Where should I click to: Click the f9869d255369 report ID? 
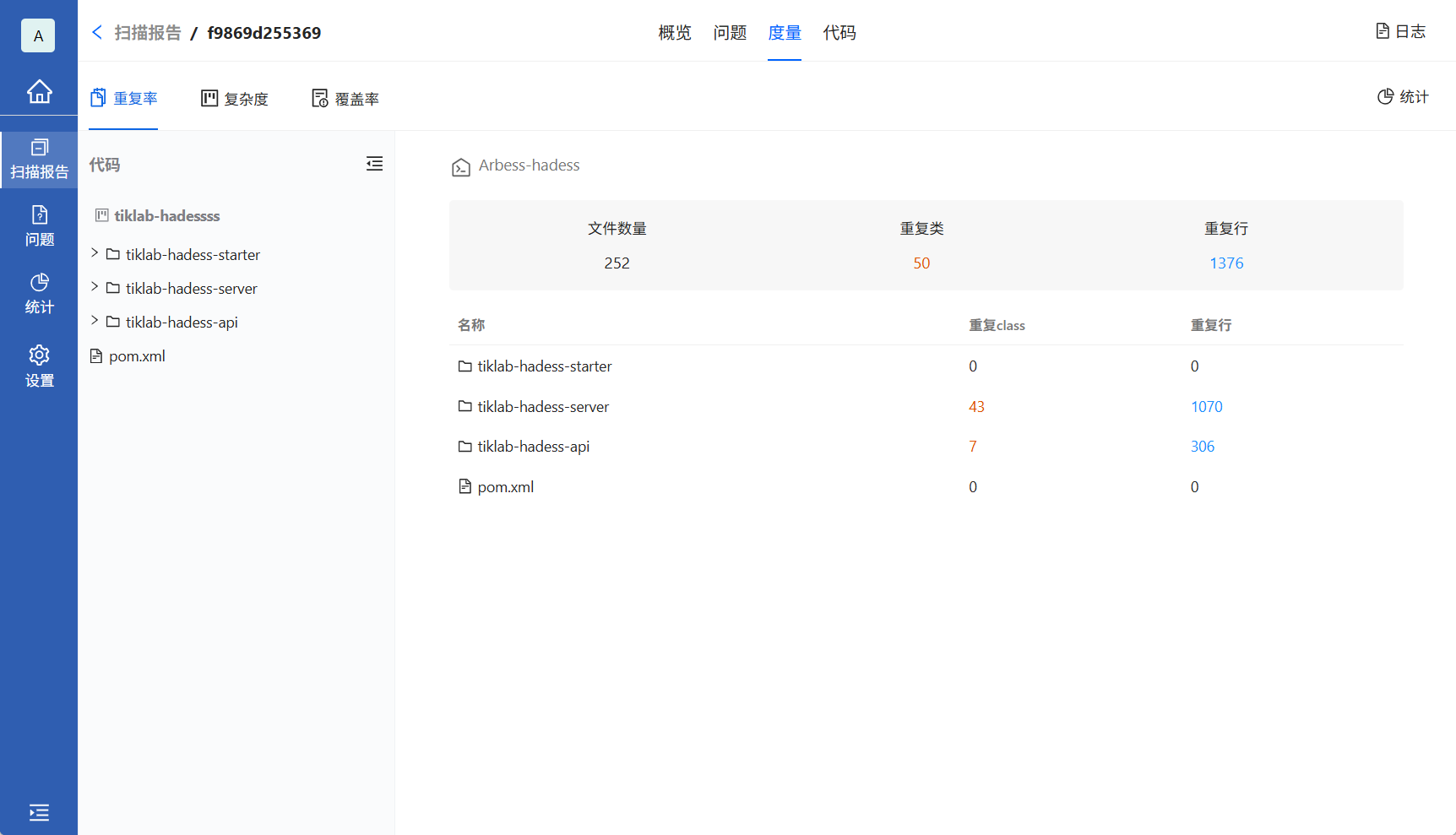(264, 32)
